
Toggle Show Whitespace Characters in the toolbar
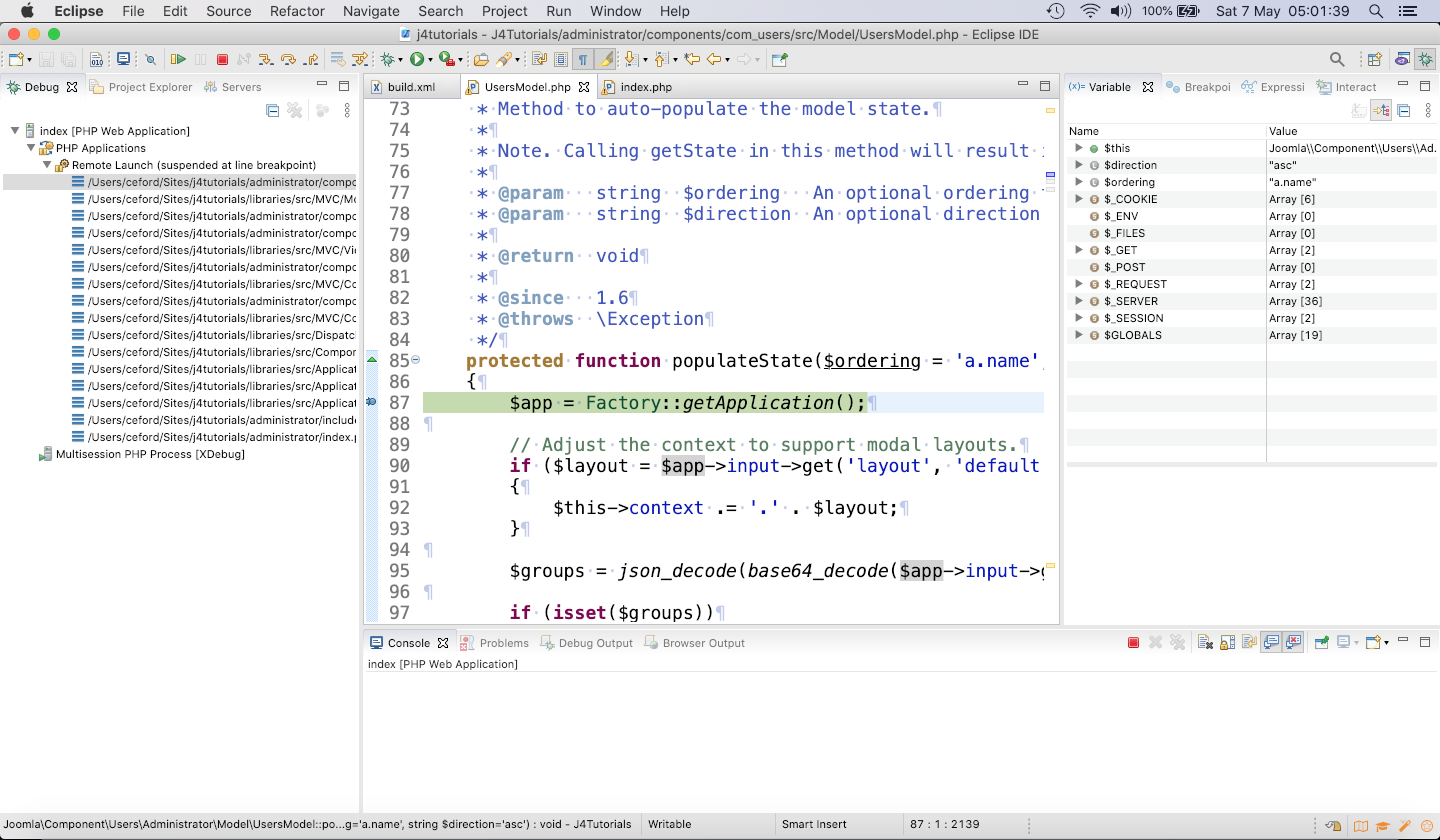click(582, 60)
